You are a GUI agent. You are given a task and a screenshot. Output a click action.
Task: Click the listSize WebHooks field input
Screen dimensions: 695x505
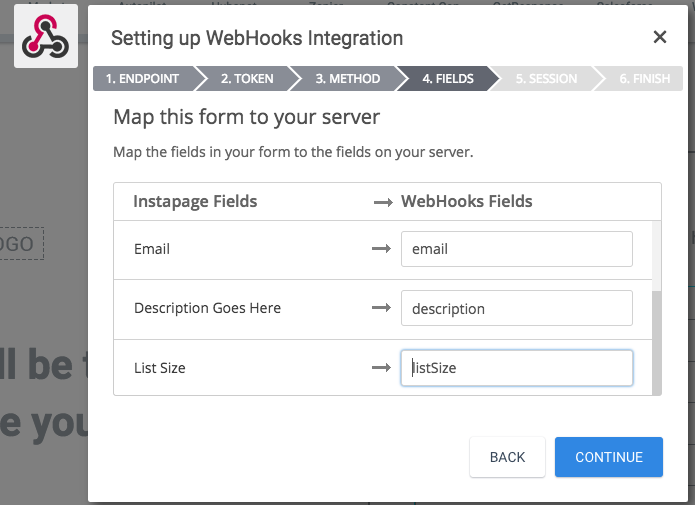(517, 368)
